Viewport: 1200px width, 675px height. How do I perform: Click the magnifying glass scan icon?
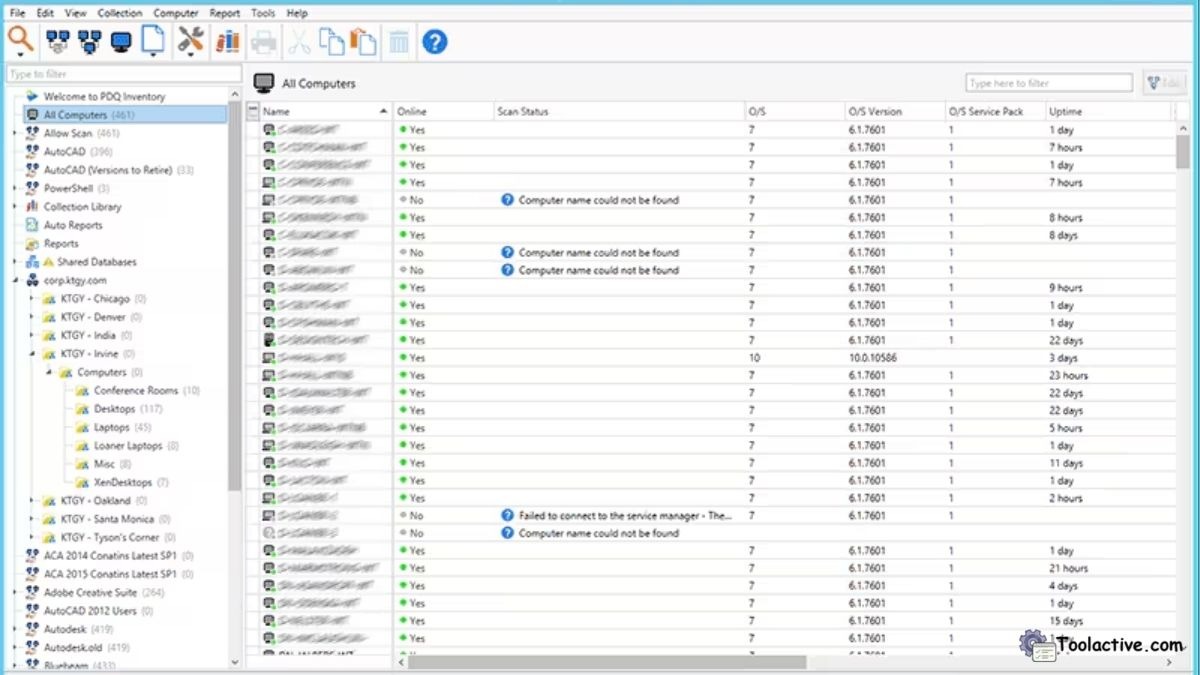click(18, 41)
